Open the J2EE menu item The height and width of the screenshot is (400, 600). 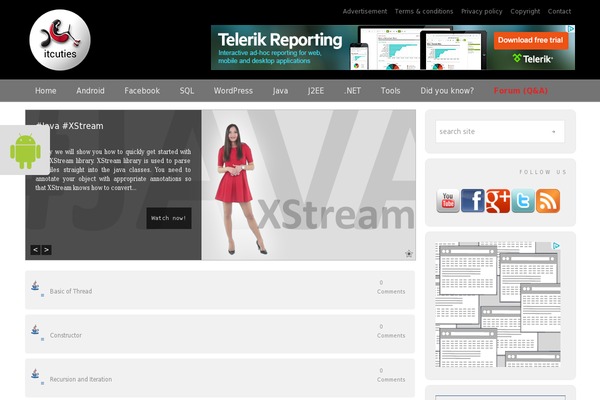click(316, 91)
